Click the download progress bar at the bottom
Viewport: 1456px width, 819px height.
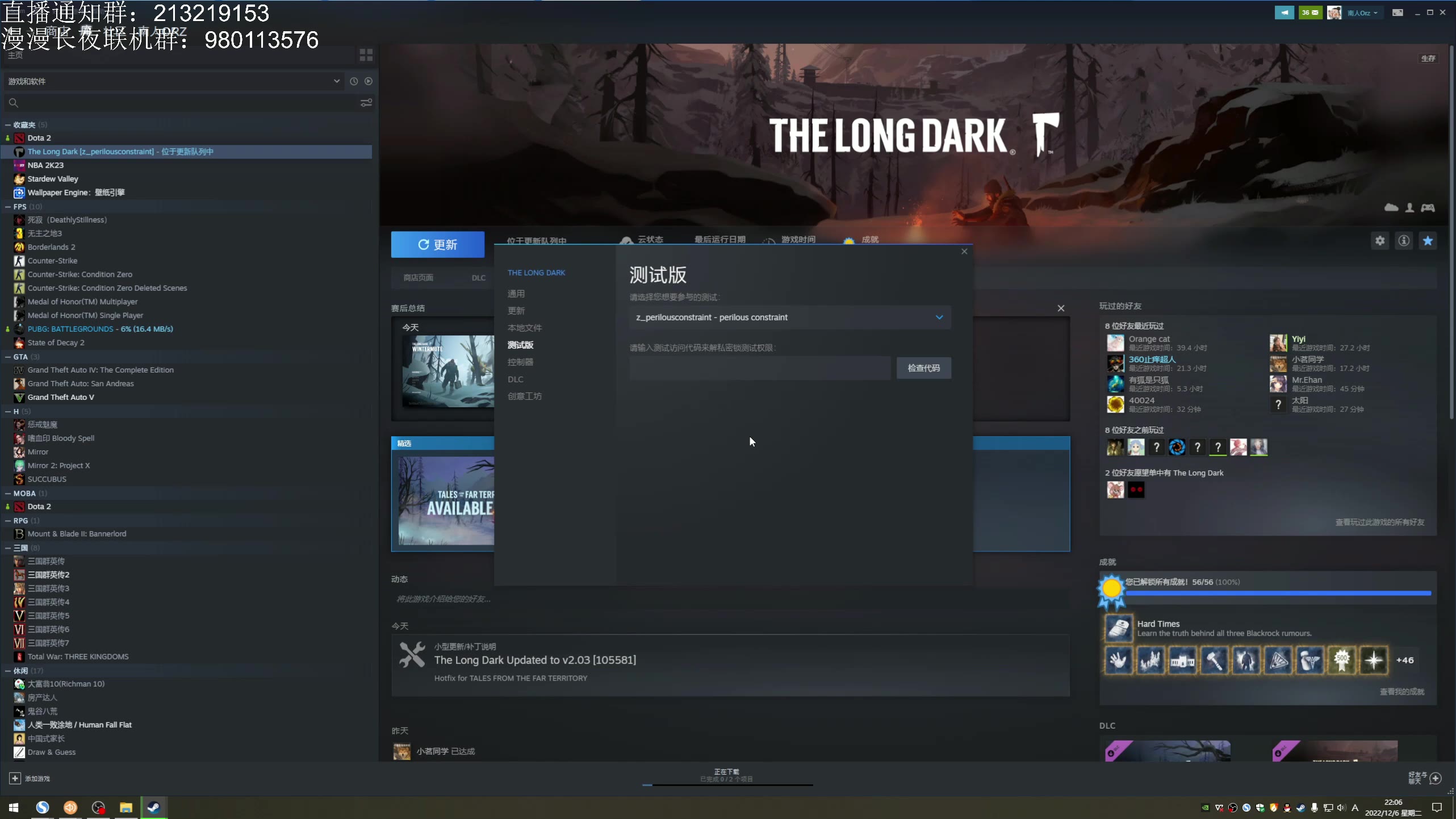click(x=727, y=784)
